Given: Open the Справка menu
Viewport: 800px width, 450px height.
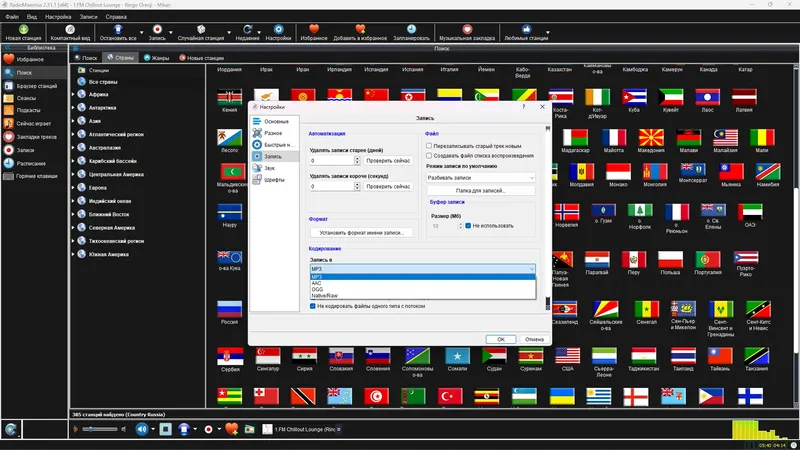Looking at the screenshot, I should pyautogui.click(x=116, y=17).
